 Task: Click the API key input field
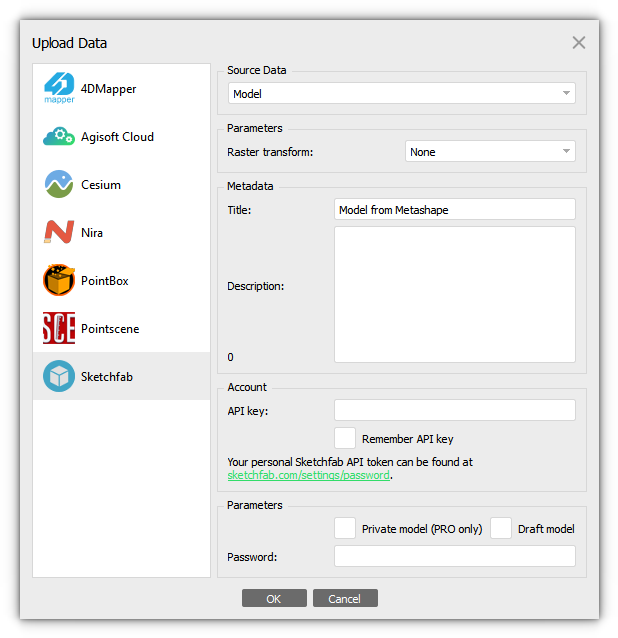pyautogui.click(x=454, y=410)
